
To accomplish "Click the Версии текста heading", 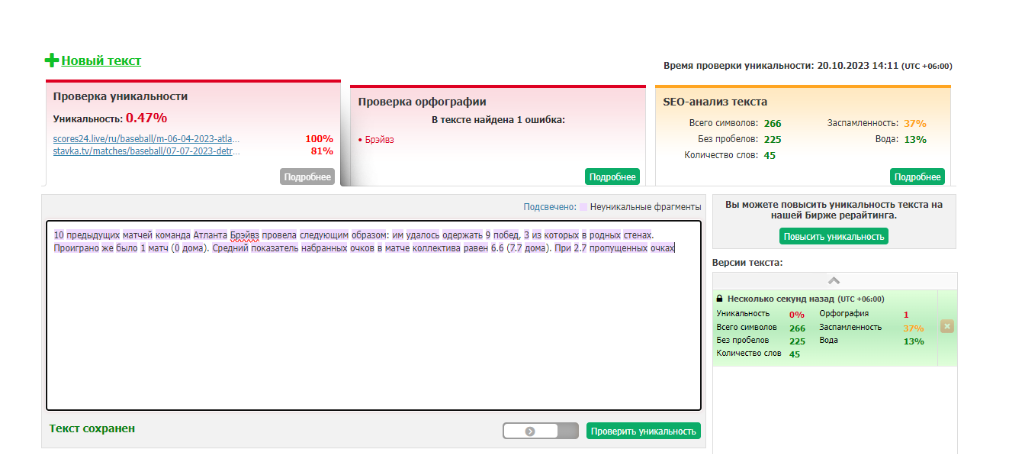I will pyautogui.click(x=747, y=263).
